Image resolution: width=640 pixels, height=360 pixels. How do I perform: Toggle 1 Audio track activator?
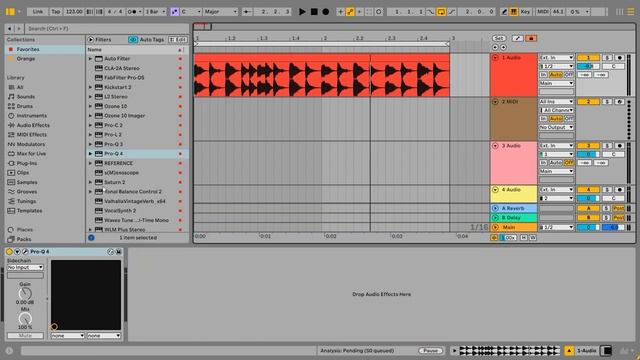point(588,58)
